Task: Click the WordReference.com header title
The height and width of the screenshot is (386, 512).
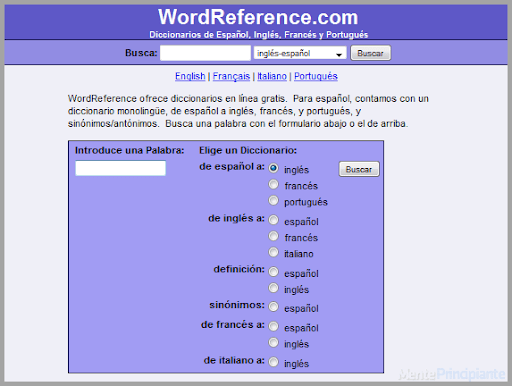Action: [x=258, y=17]
